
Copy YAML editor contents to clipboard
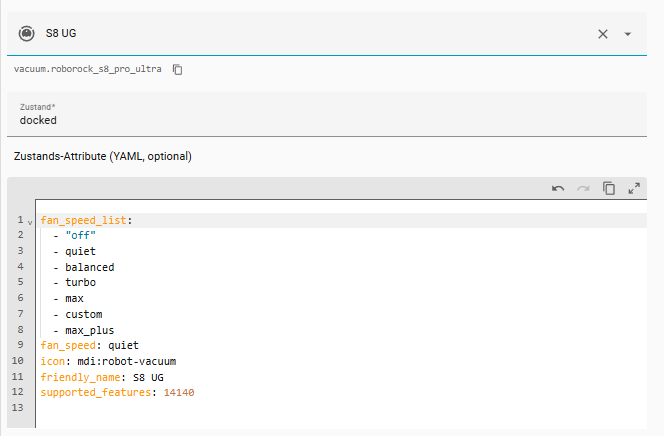pos(608,188)
